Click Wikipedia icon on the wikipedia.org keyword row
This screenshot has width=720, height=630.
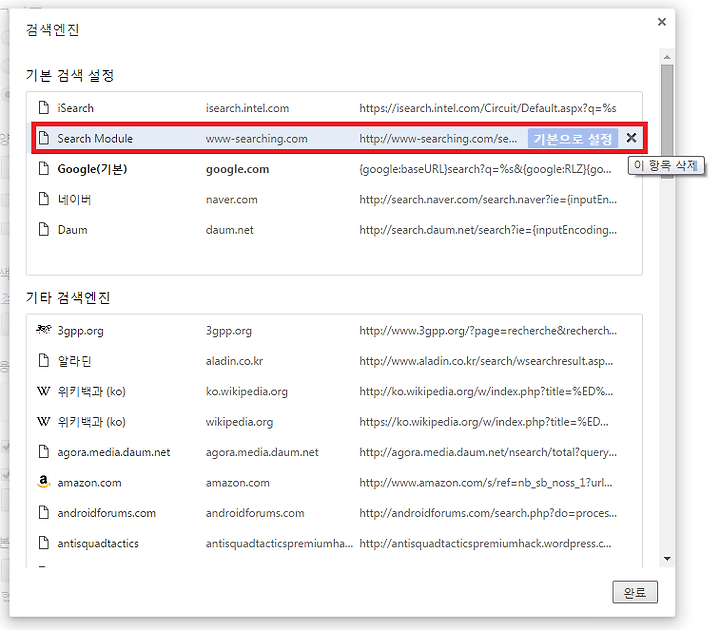pyautogui.click(x=44, y=422)
